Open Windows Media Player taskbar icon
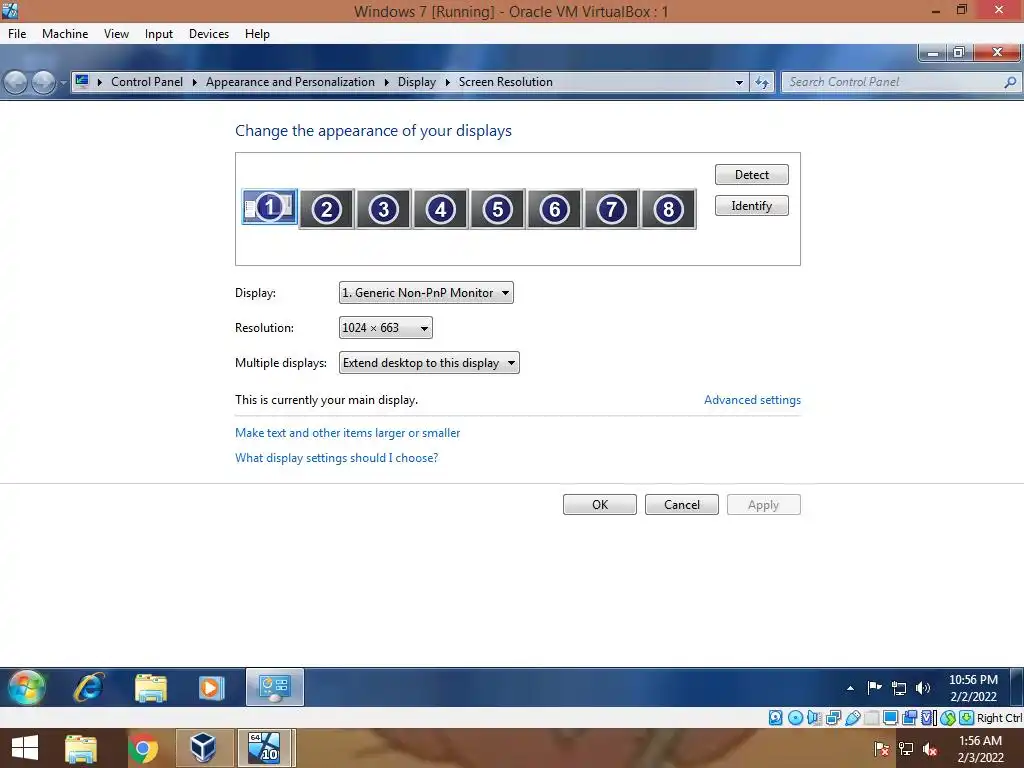1024x768 pixels. (211, 688)
